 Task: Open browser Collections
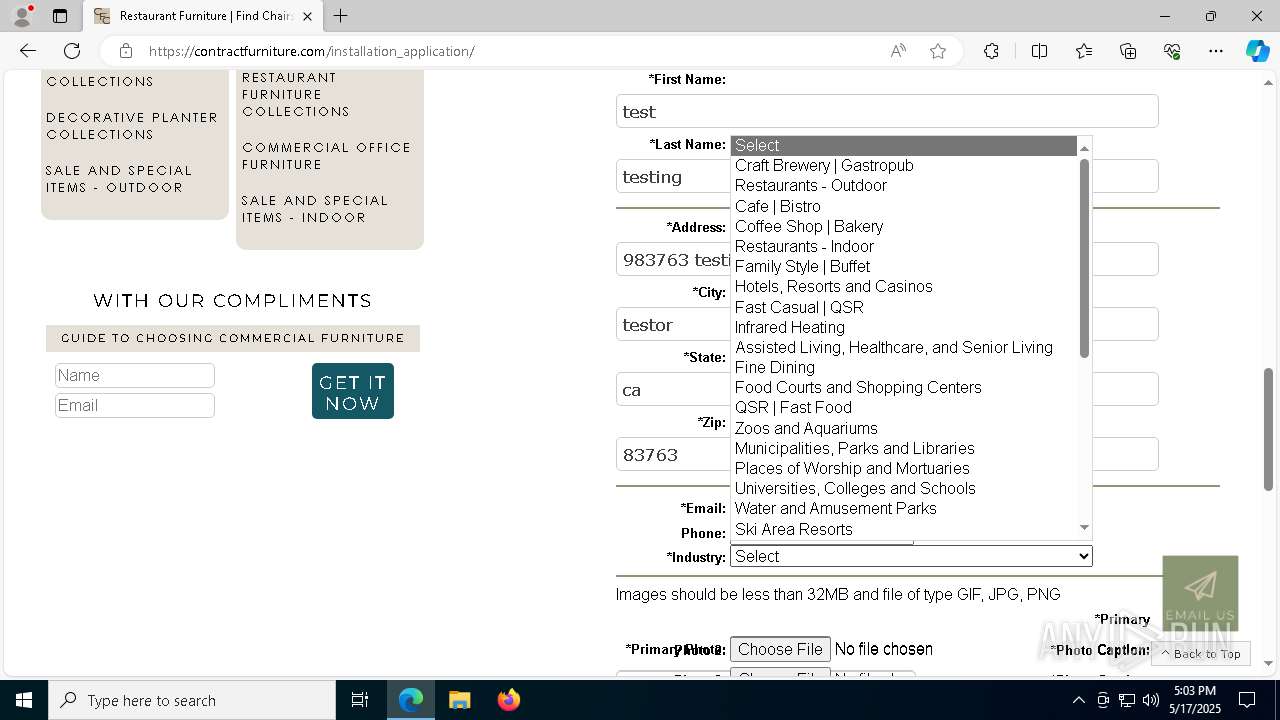[x=1128, y=51]
